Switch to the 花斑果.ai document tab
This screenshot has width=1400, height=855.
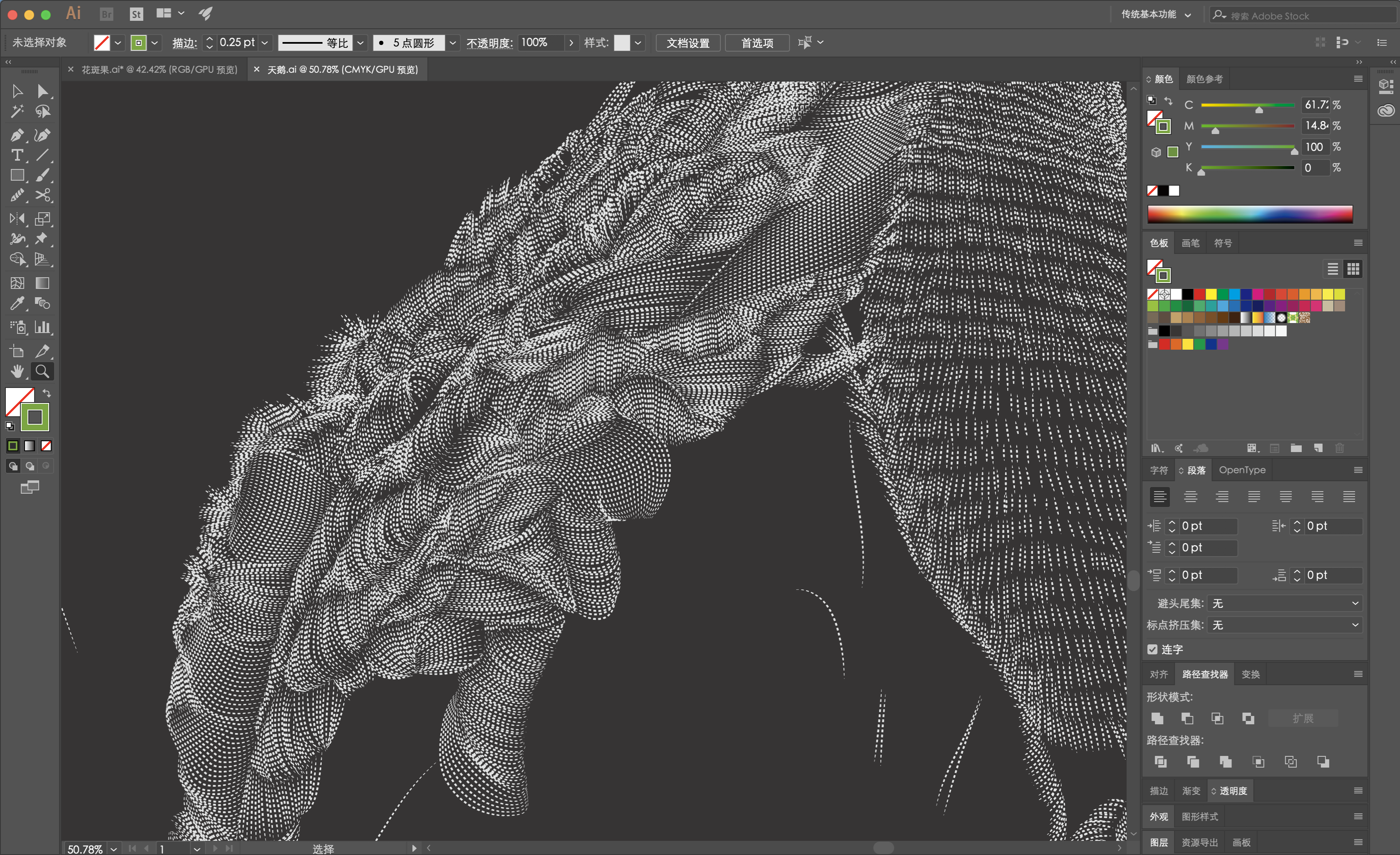point(160,70)
